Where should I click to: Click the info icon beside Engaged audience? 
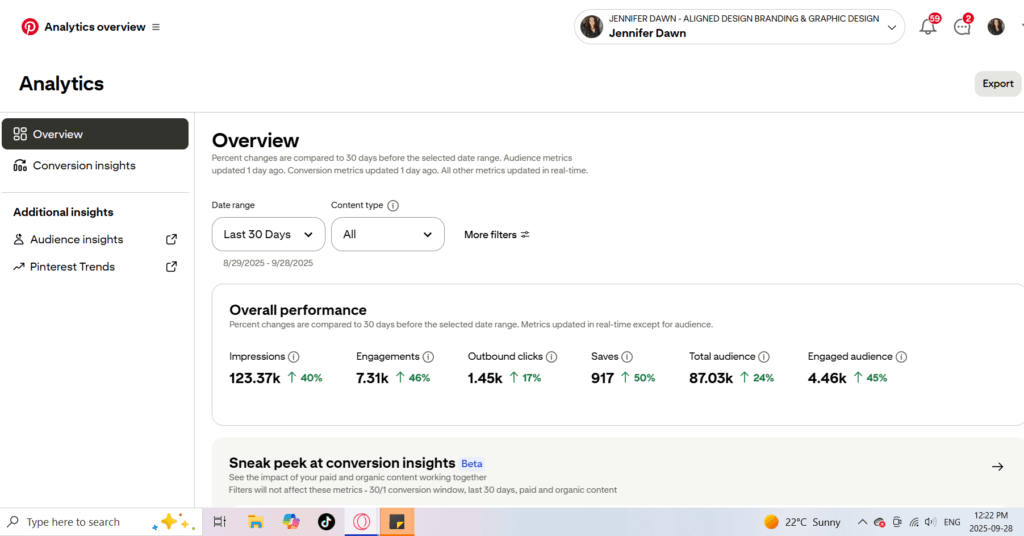(x=901, y=357)
